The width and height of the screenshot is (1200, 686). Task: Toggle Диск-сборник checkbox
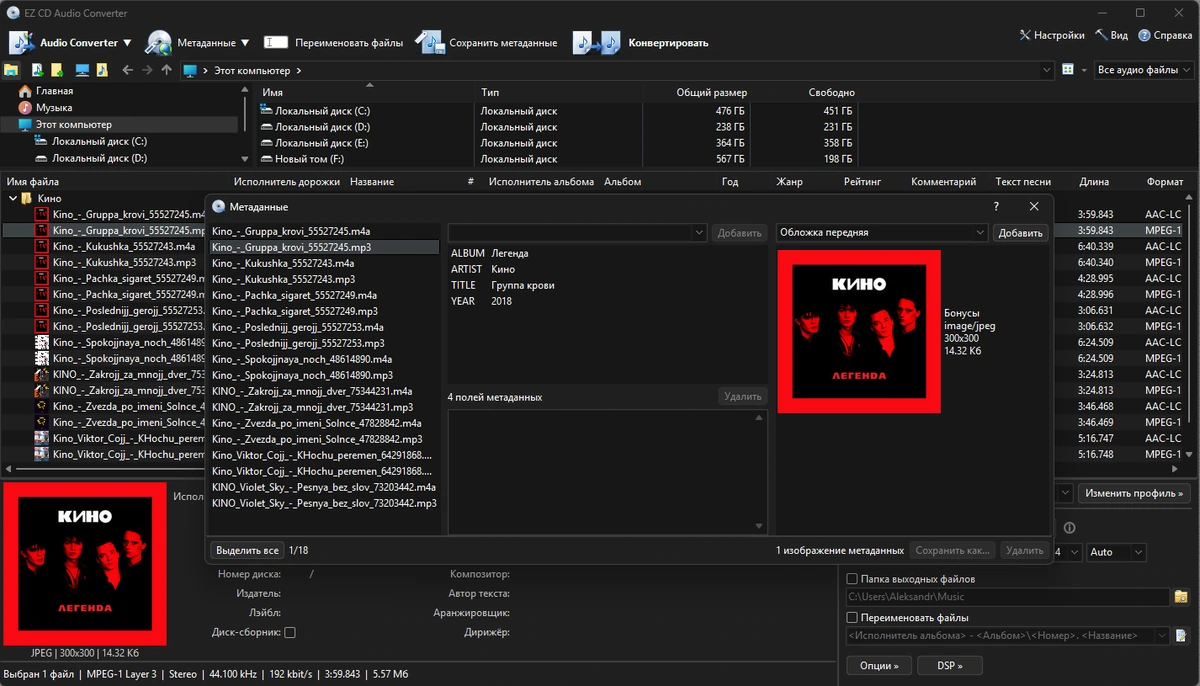pyautogui.click(x=290, y=632)
